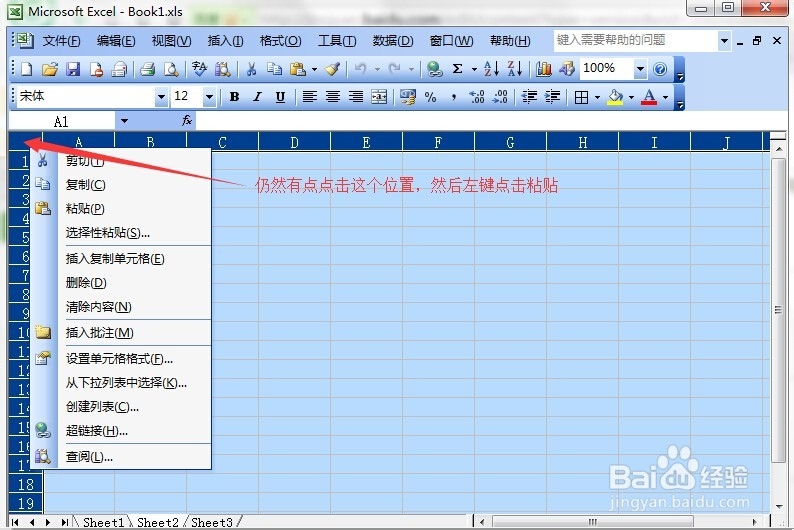
Task: Switch to the Sheet3 tab
Action: (x=212, y=522)
